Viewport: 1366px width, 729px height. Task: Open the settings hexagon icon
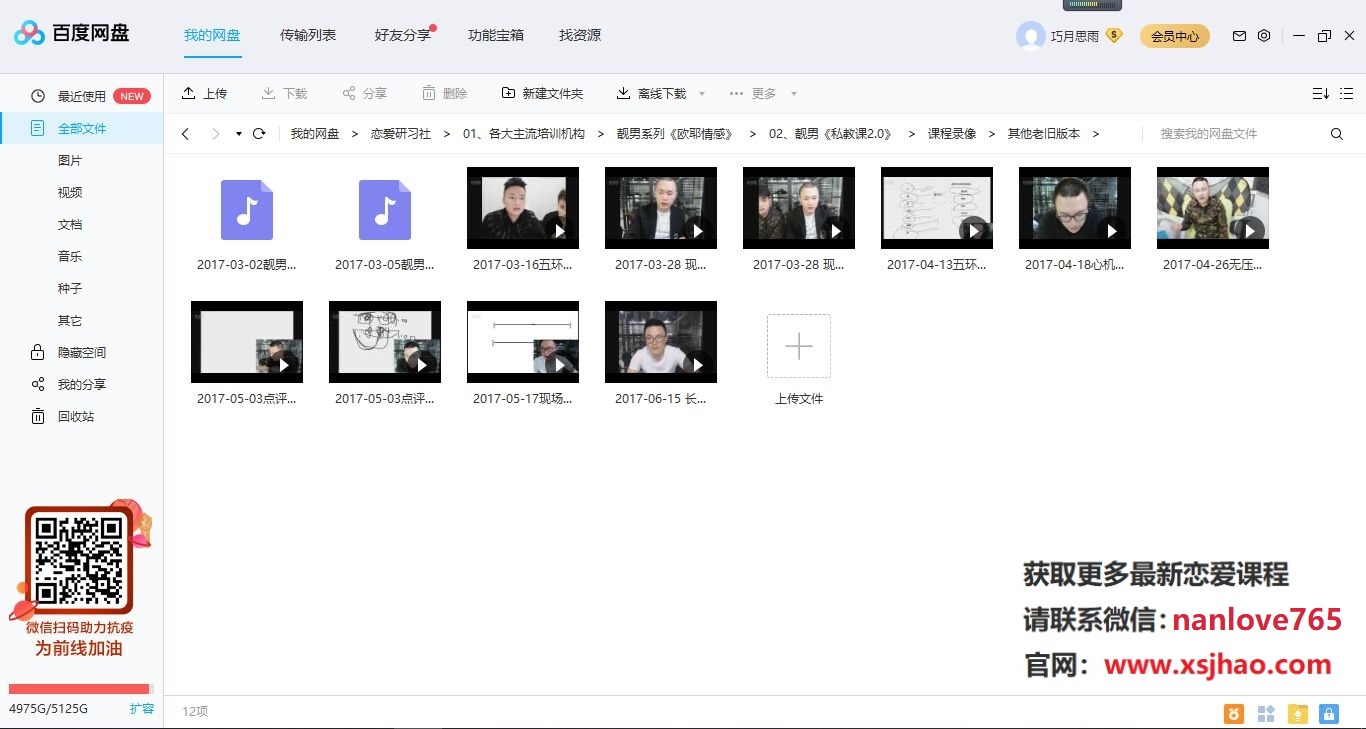click(x=1264, y=36)
